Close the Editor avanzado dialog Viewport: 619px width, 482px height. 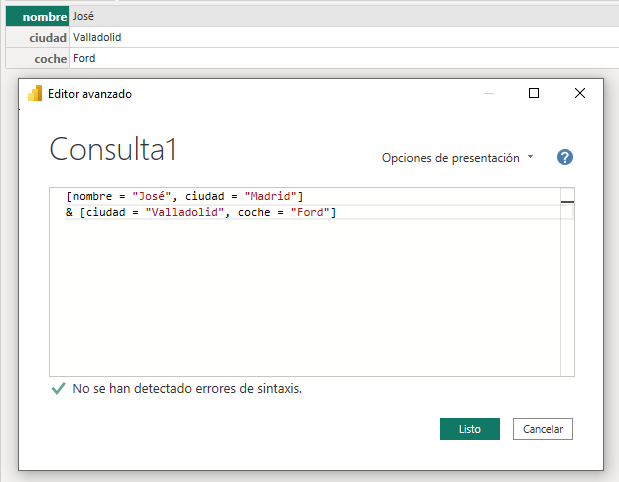point(580,93)
